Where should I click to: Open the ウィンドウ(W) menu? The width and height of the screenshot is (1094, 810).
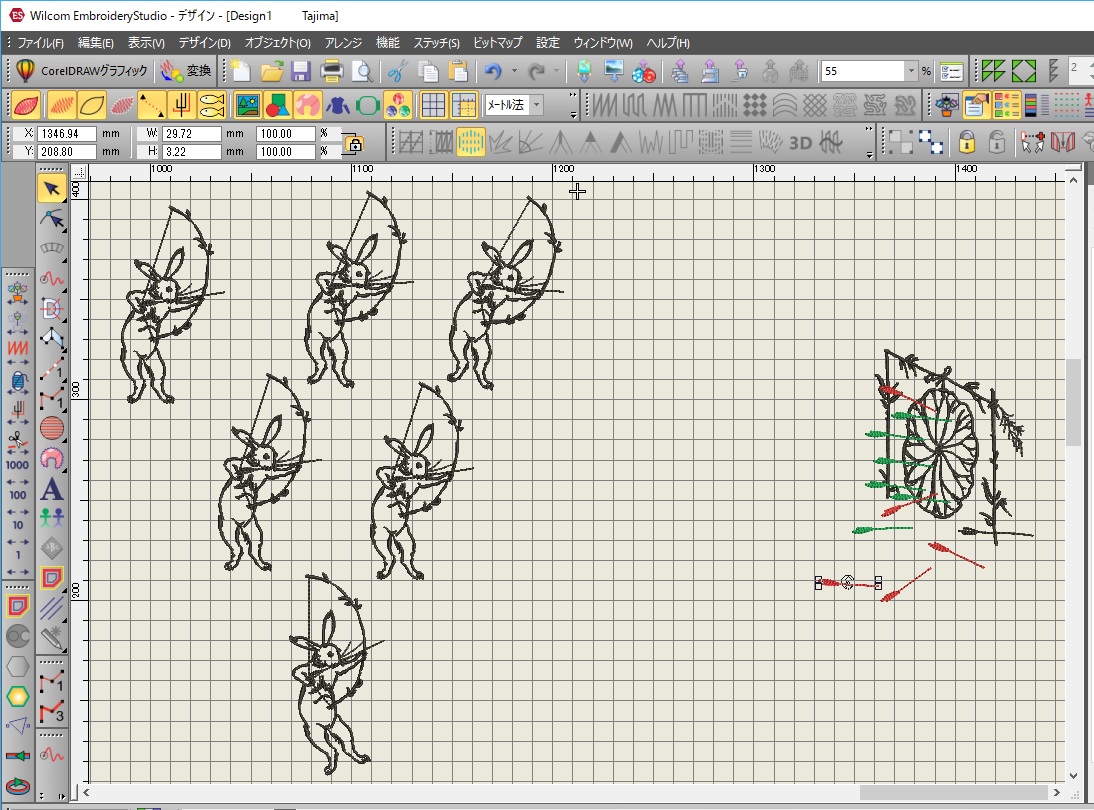pyautogui.click(x=603, y=43)
